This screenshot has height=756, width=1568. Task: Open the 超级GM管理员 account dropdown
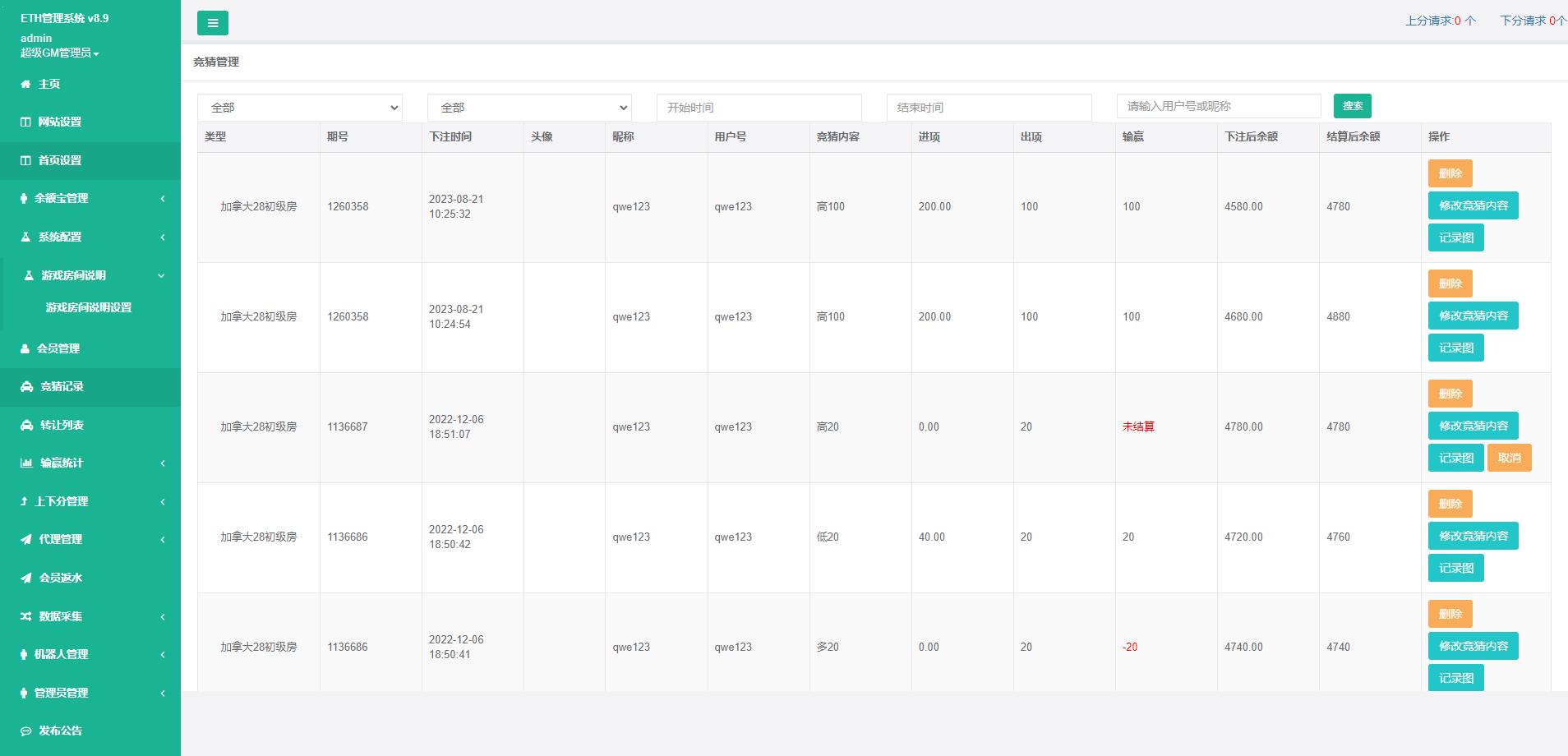(59, 53)
